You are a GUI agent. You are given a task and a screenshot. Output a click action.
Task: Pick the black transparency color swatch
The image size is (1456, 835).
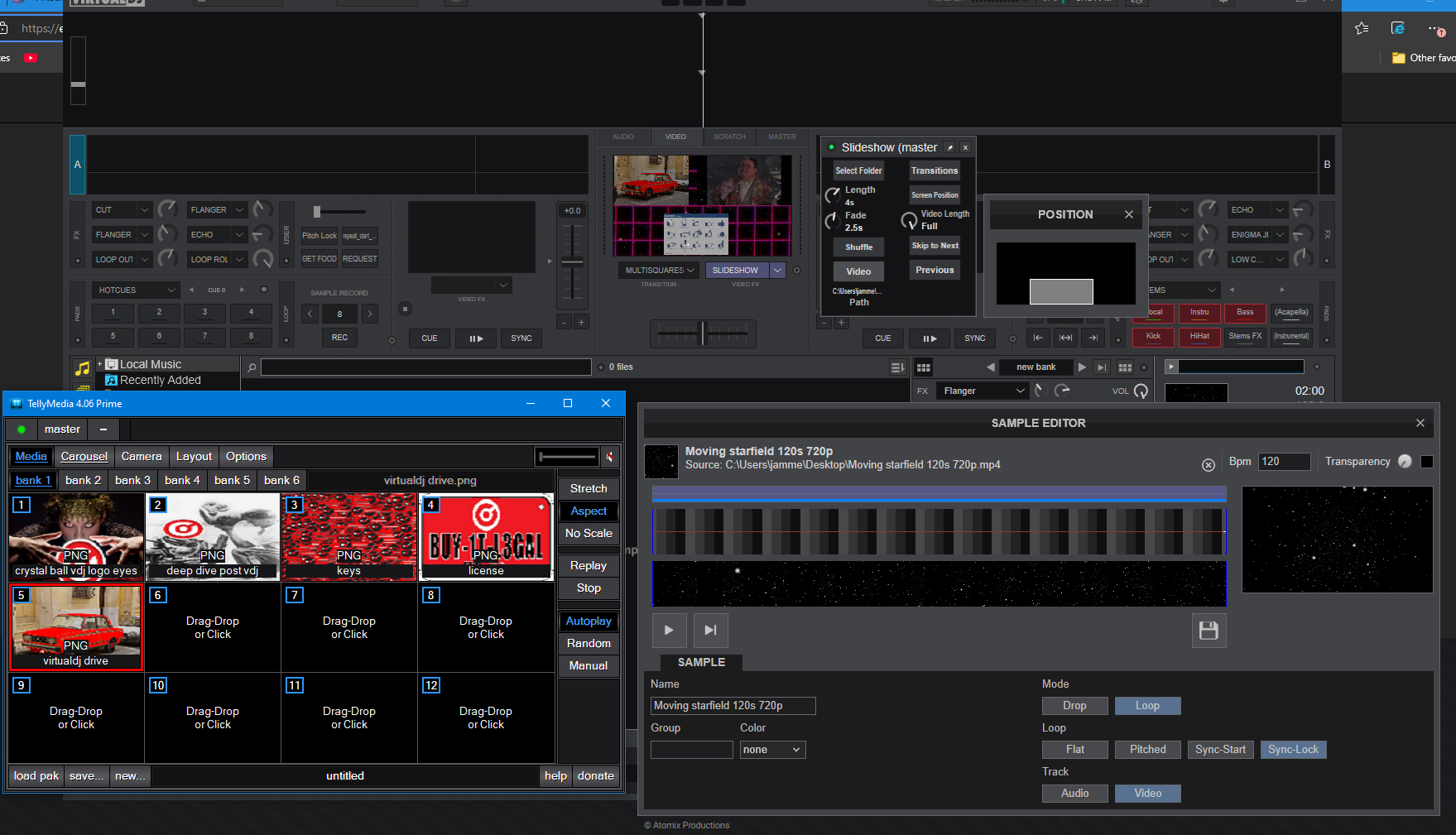coord(1427,462)
